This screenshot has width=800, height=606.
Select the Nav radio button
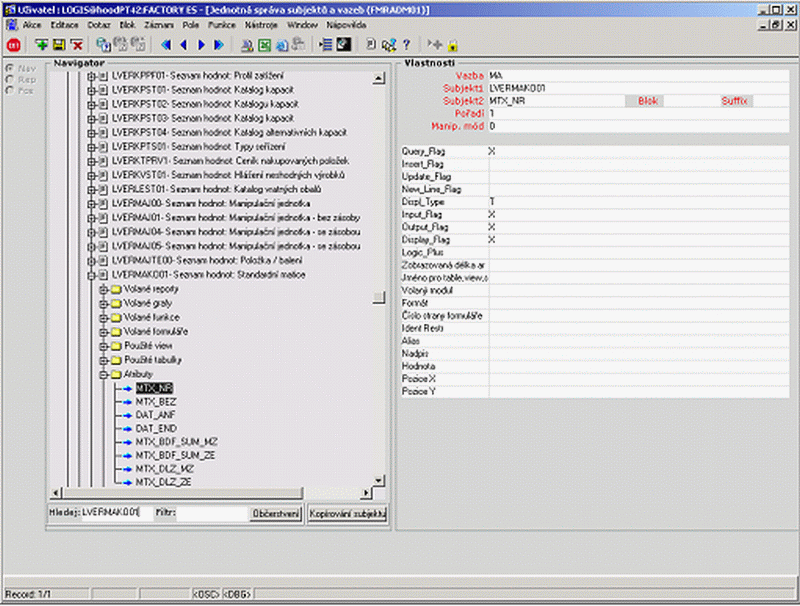click(x=9, y=68)
